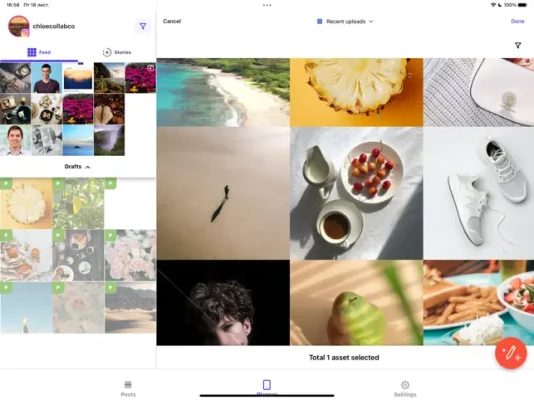Switch to the Stories tab
The height and width of the screenshot is (400, 534).
117,52
